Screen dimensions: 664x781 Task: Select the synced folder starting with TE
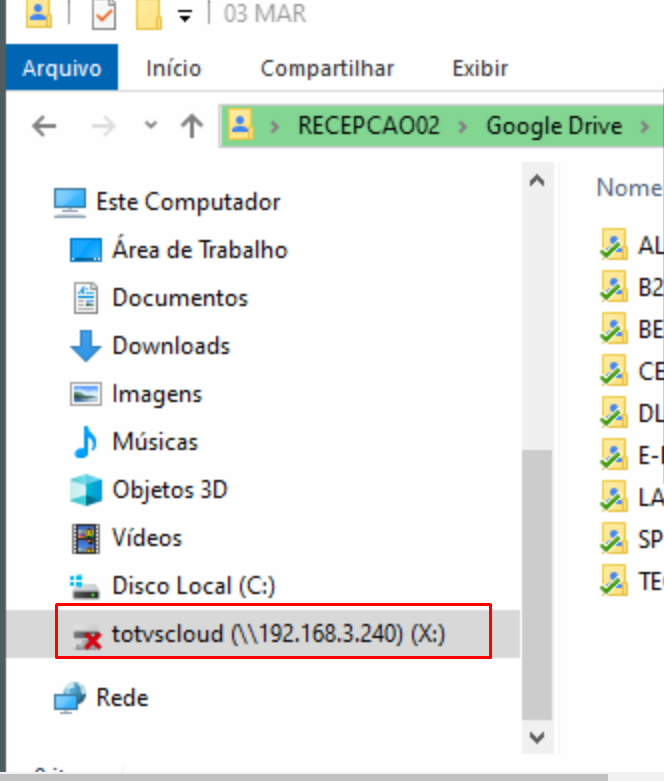point(632,581)
